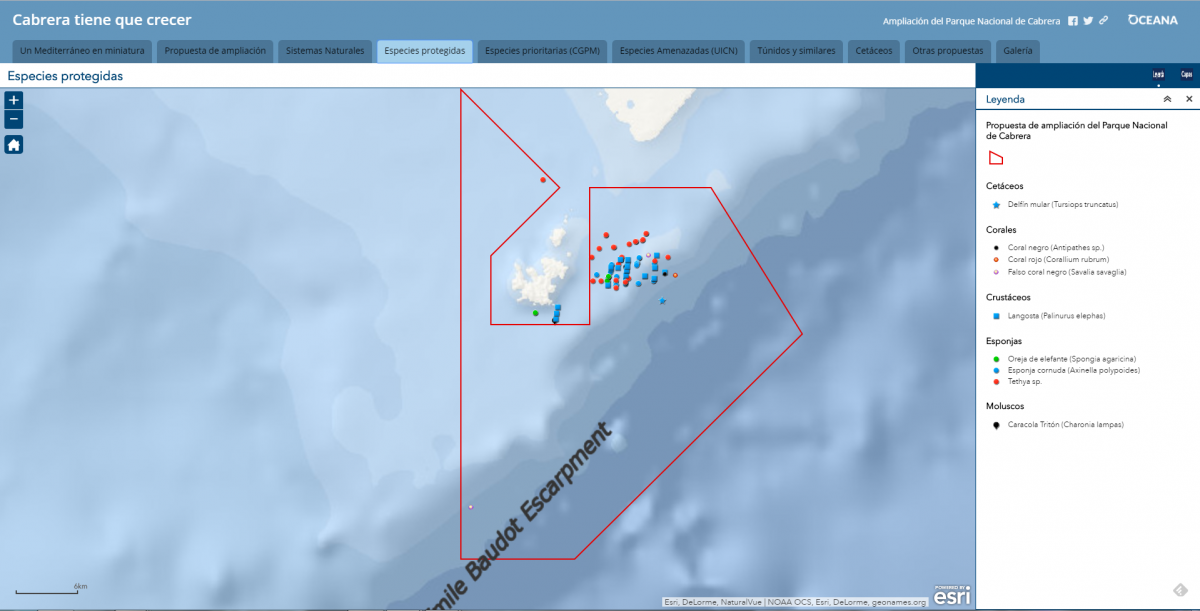This screenshot has width=1200, height=611.
Task: Click the zoom in icon on the map
Action: click(x=14, y=100)
